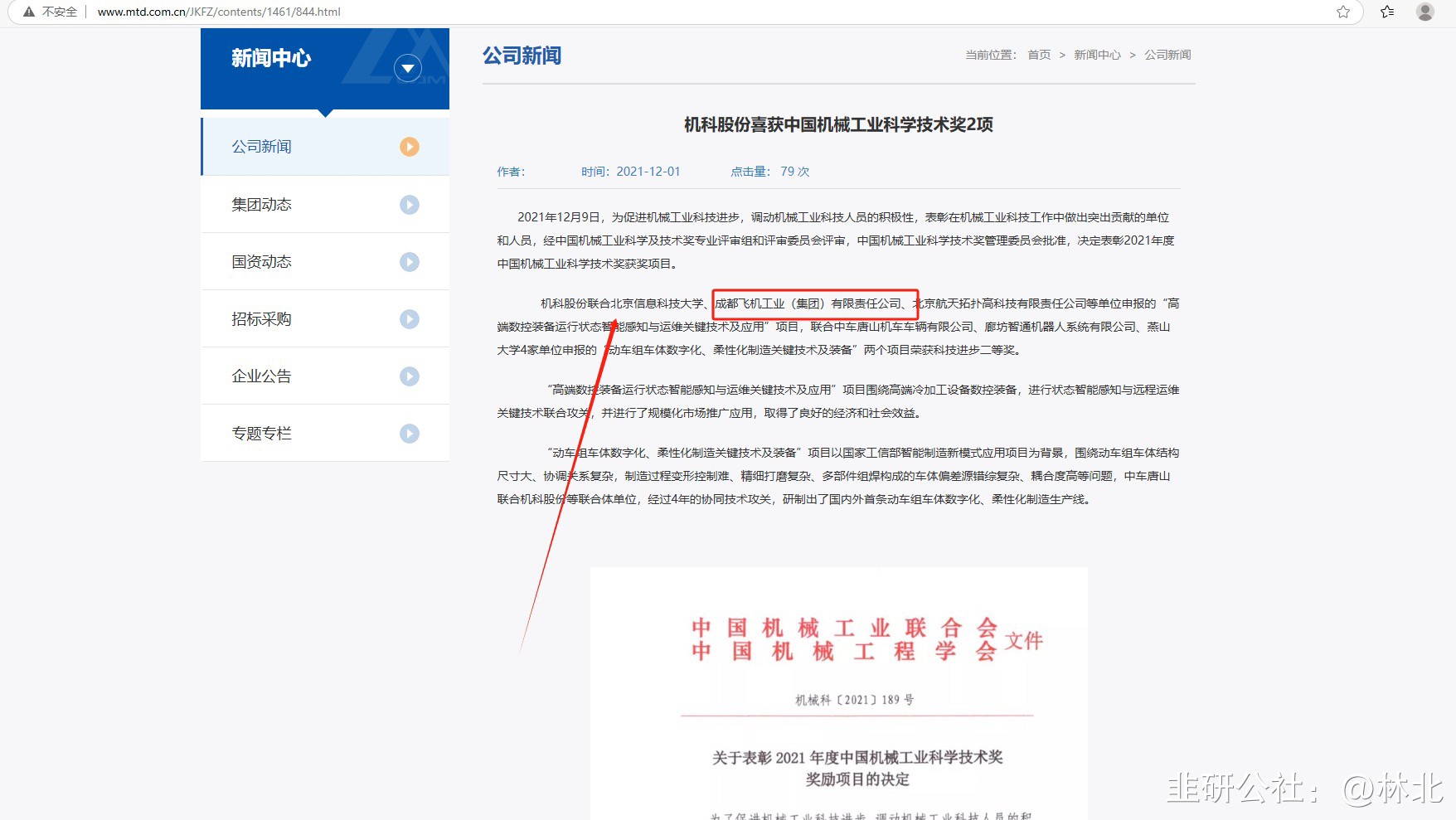Open the user profile avatar icon
Image resolution: width=1456 pixels, height=820 pixels.
(1425, 12)
